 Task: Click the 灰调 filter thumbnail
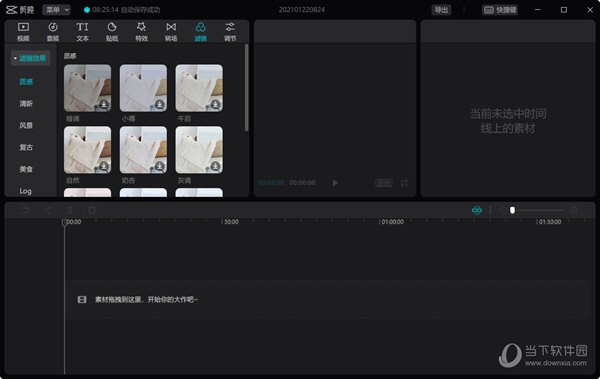pyautogui.click(x=199, y=150)
